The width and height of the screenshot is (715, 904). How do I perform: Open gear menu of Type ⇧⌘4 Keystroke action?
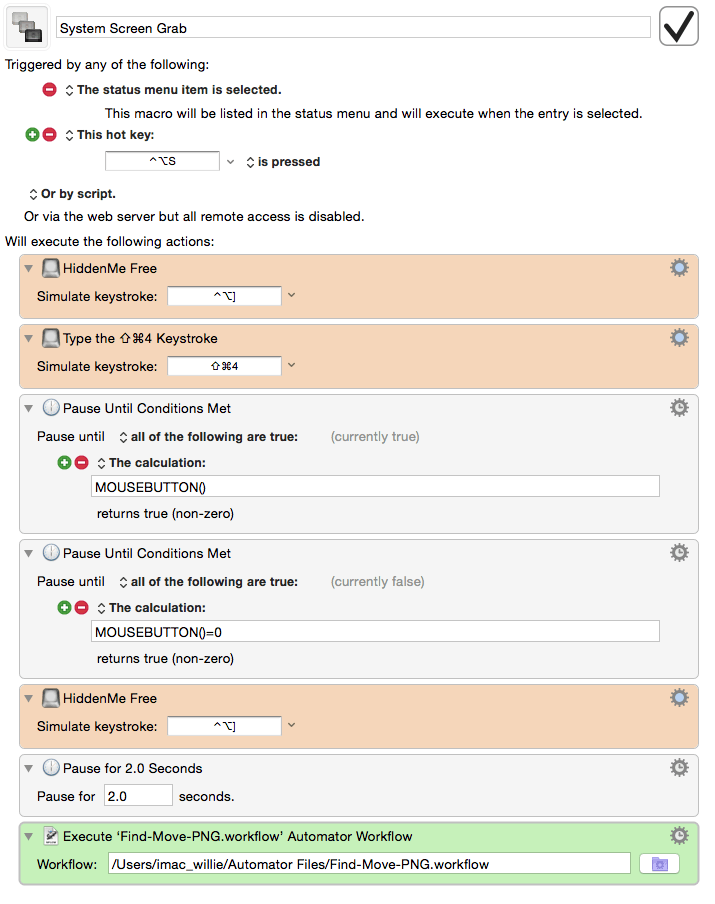[679, 337]
